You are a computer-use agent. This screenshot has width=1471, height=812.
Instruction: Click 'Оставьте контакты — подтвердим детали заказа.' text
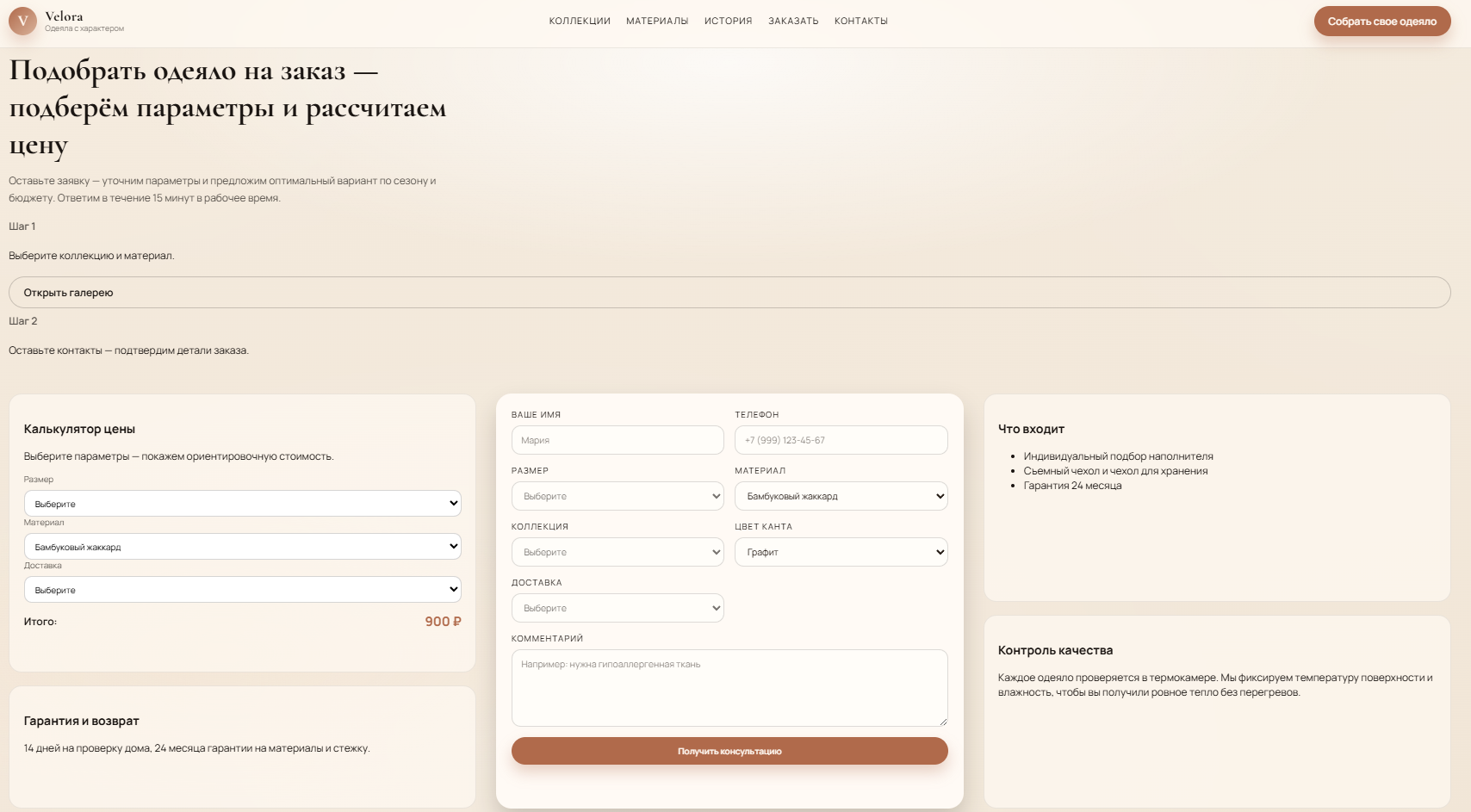[x=128, y=350]
